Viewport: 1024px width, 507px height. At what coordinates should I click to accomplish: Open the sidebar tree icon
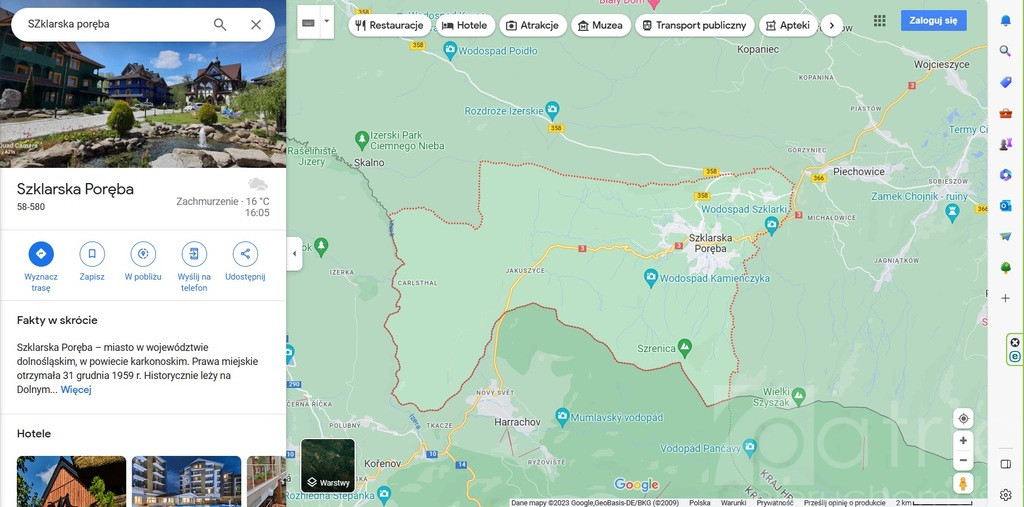pos(1006,267)
